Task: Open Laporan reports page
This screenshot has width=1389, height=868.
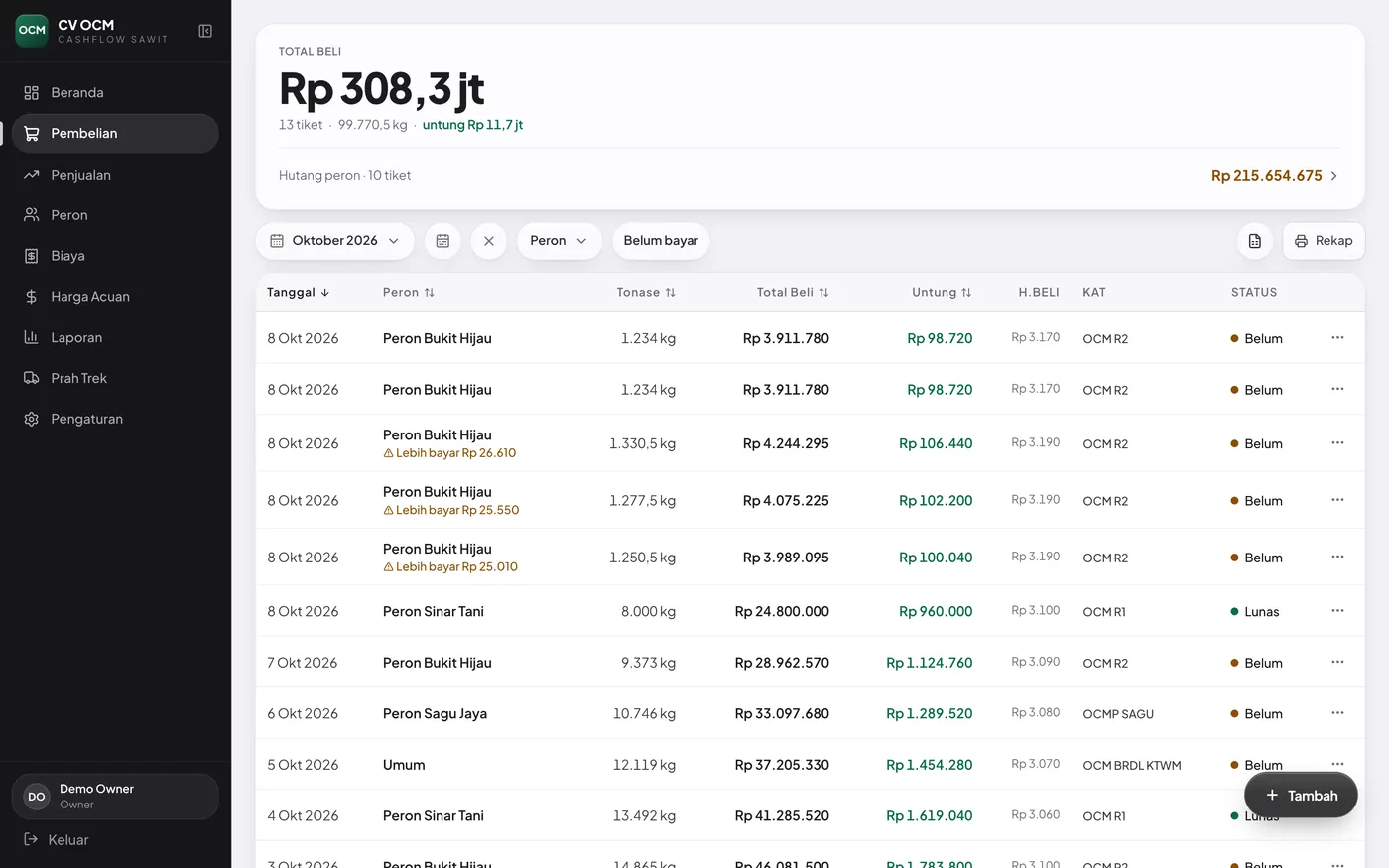Action: point(115,337)
